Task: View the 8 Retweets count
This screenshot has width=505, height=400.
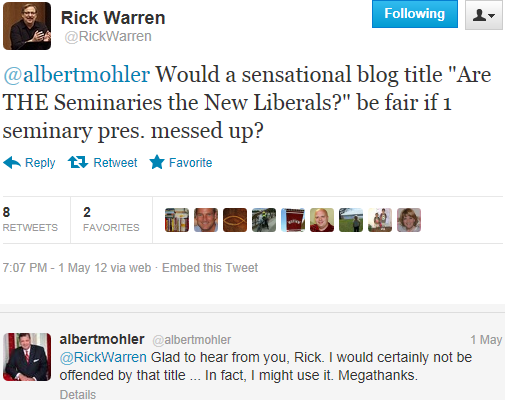Action: (30, 219)
